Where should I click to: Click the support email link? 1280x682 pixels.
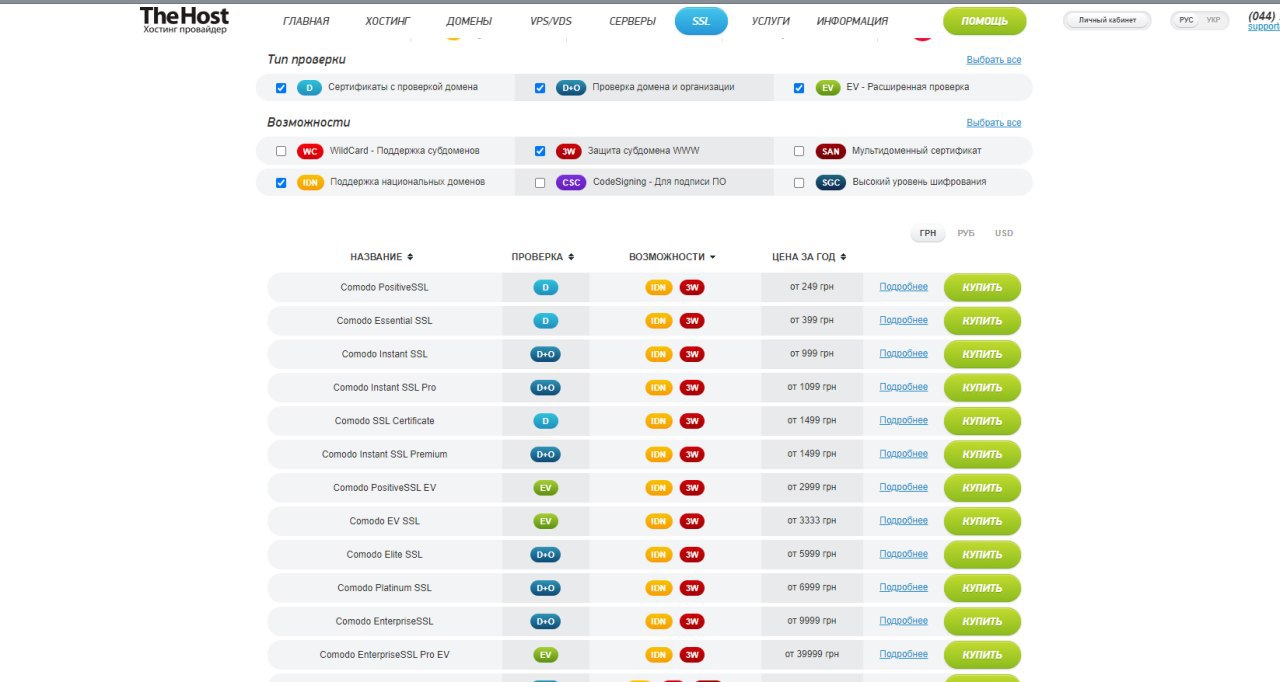(x=1263, y=27)
